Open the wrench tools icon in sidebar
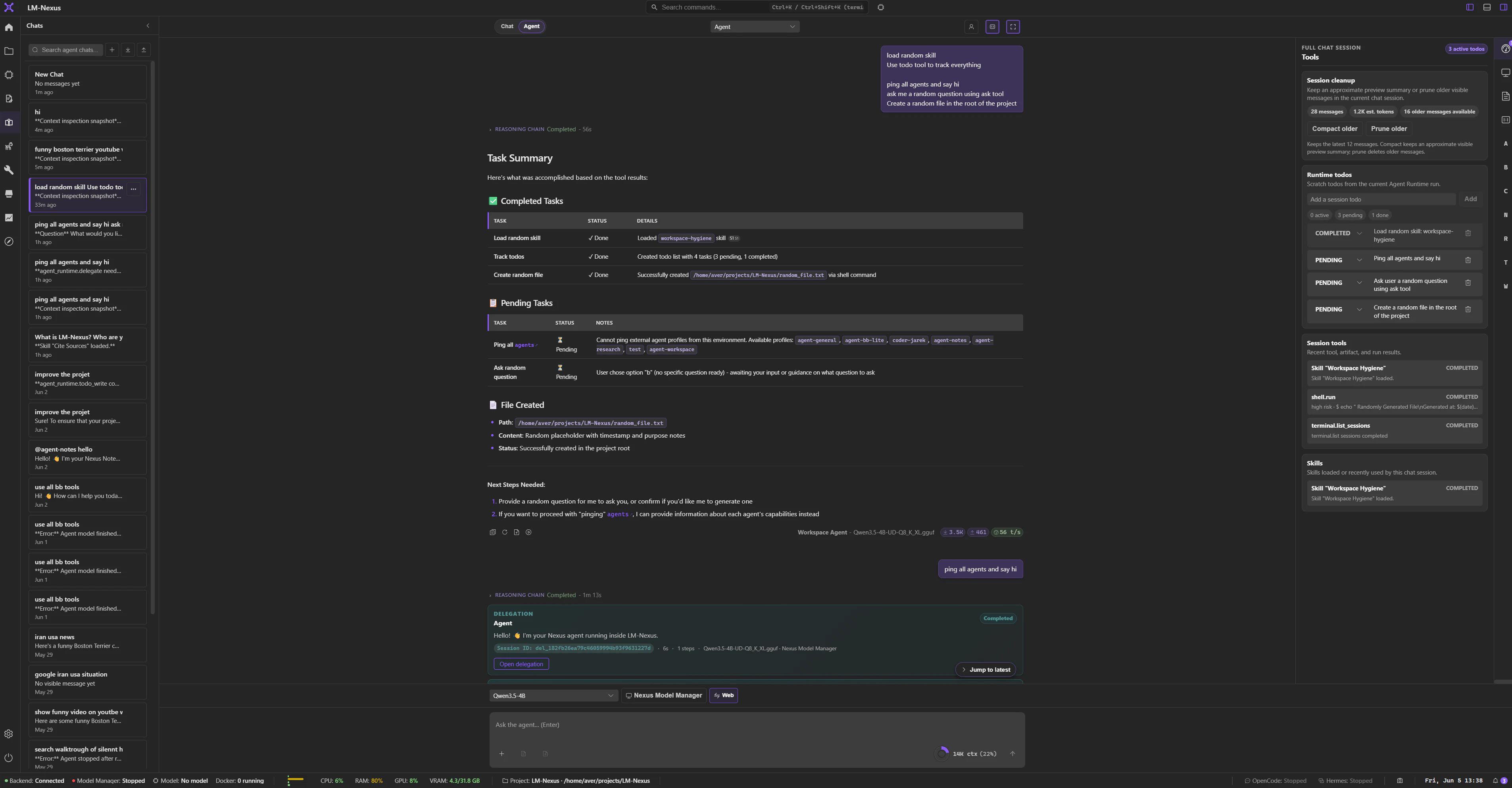Screen dimensions: 1512x788 click(9, 170)
